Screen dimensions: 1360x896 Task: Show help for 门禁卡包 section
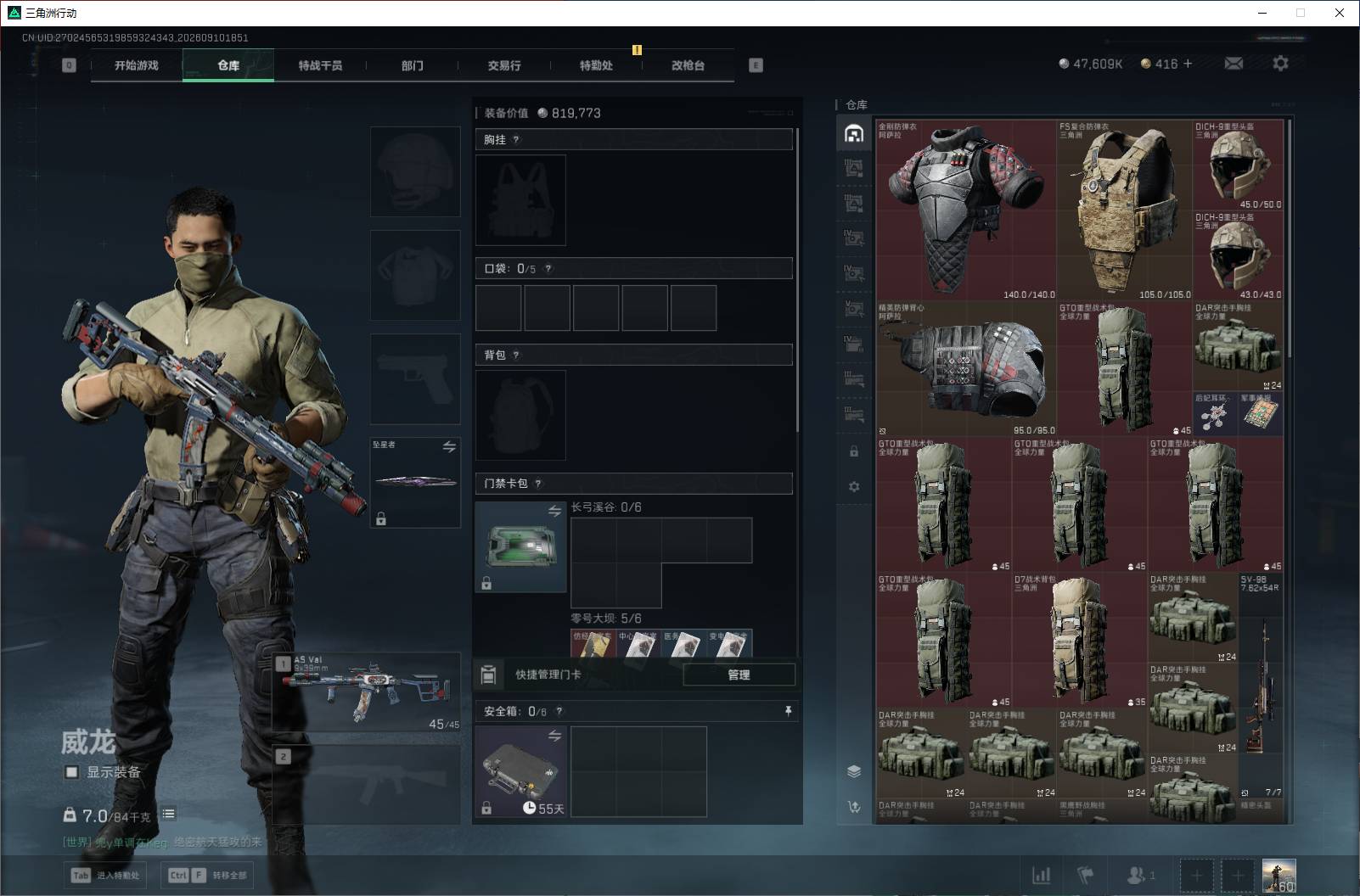pyautogui.click(x=538, y=484)
